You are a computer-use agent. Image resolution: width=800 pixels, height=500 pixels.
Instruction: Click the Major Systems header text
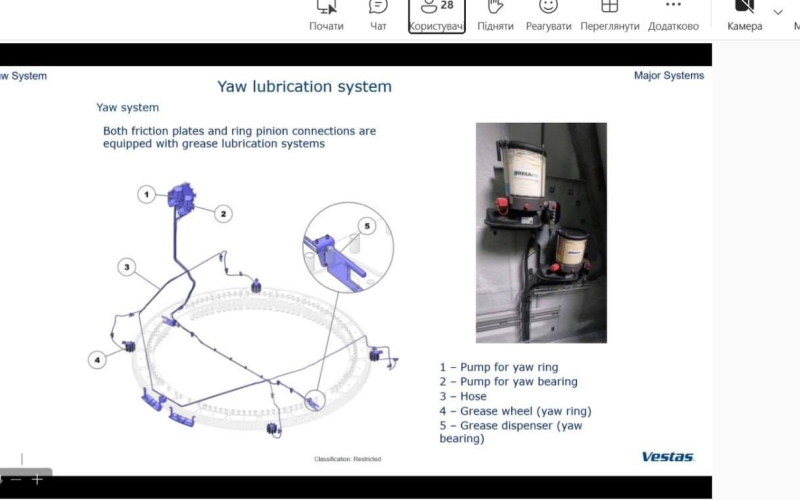669,76
